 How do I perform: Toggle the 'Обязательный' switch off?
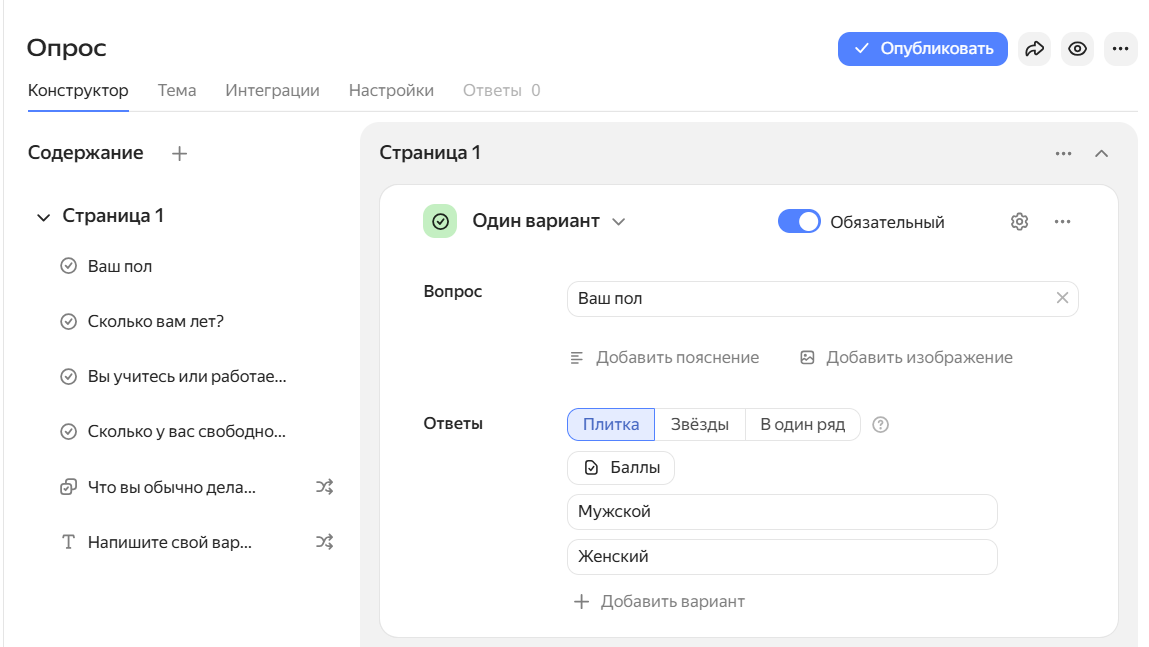(798, 221)
